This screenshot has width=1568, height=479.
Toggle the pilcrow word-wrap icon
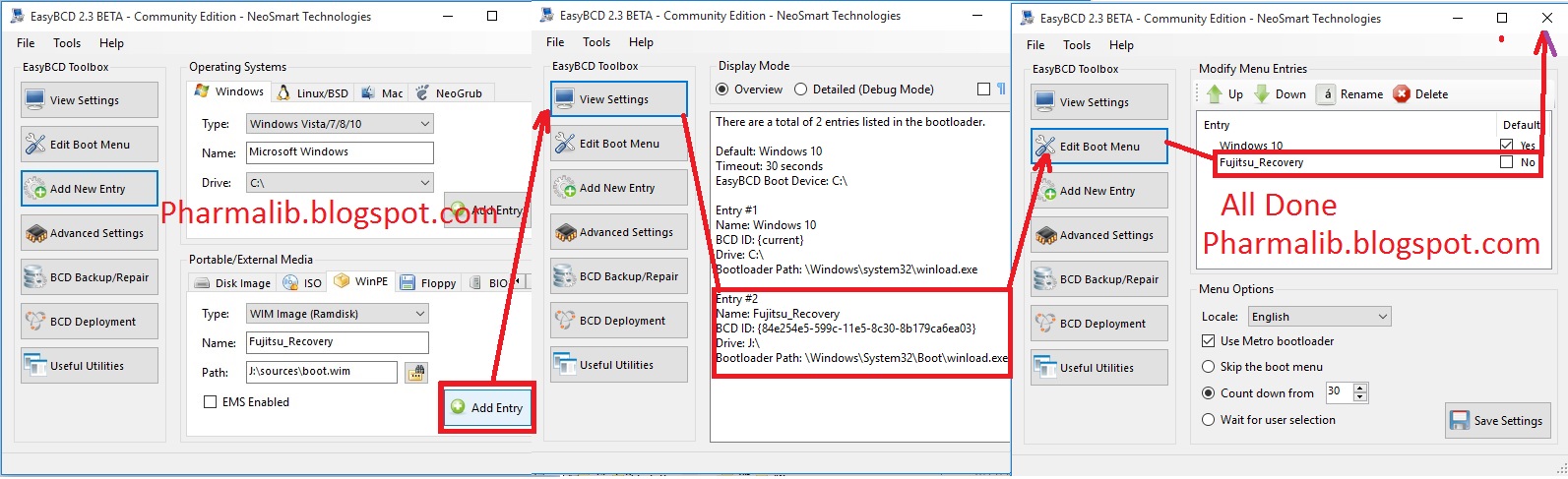pyautogui.click(x=1001, y=90)
